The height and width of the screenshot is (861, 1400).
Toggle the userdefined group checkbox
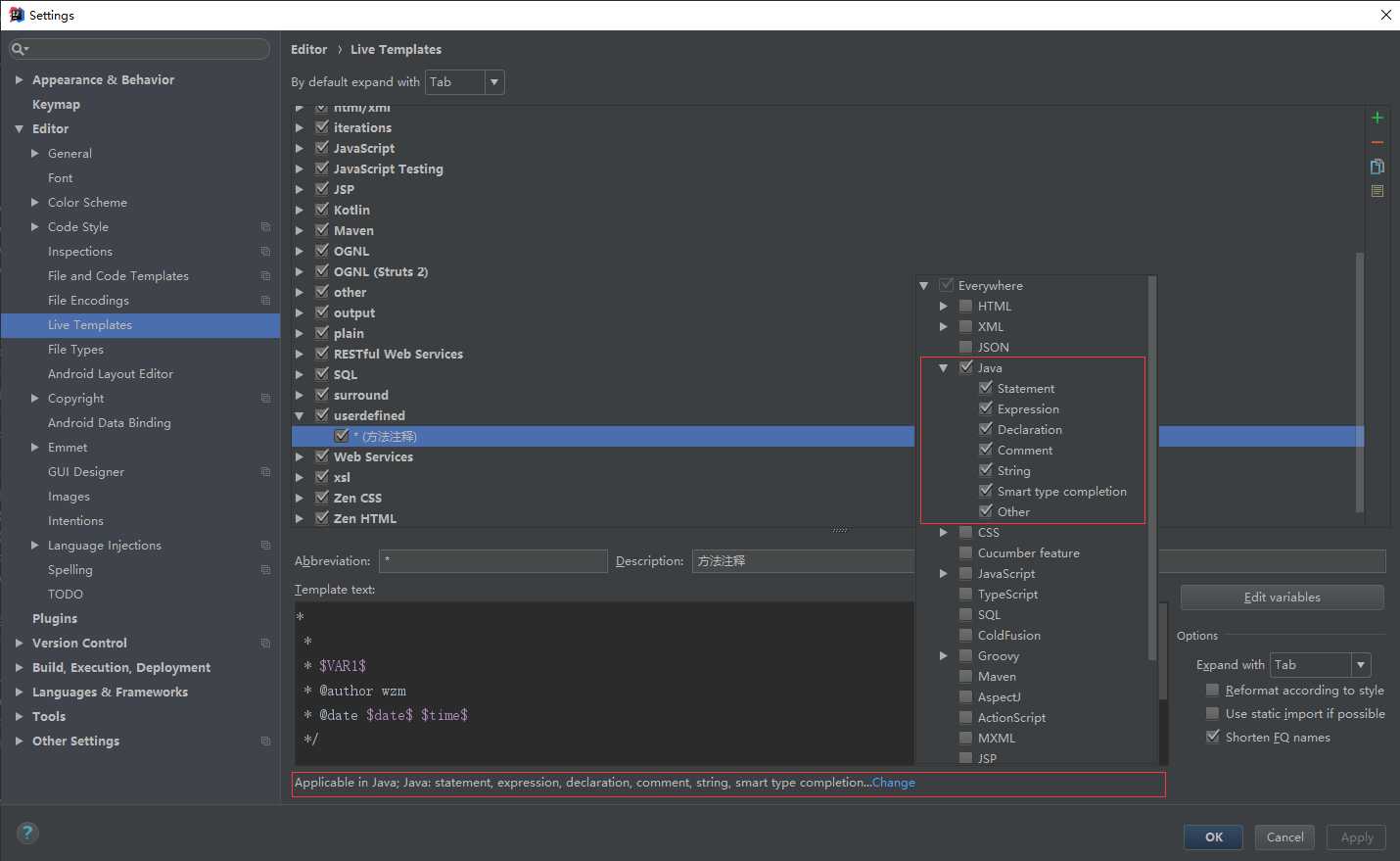pos(322,415)
